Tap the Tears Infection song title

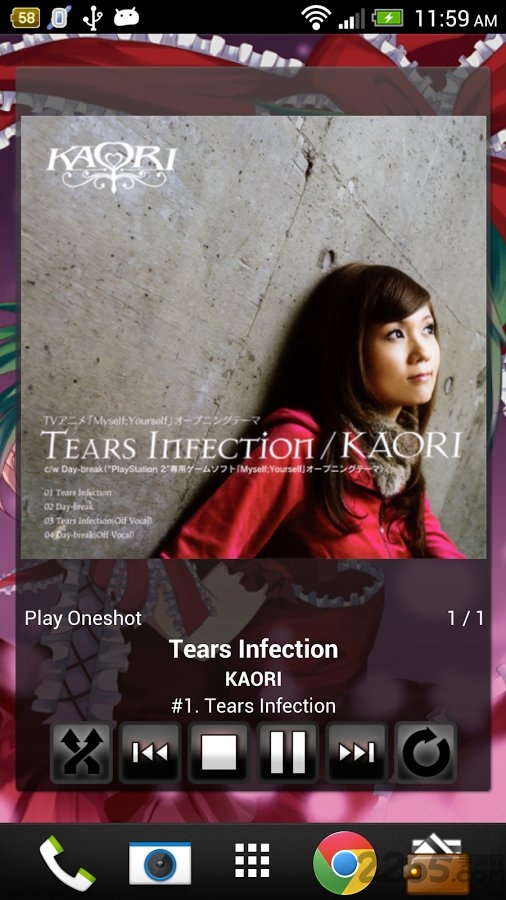pyautogui.click(x=253, y=649)
